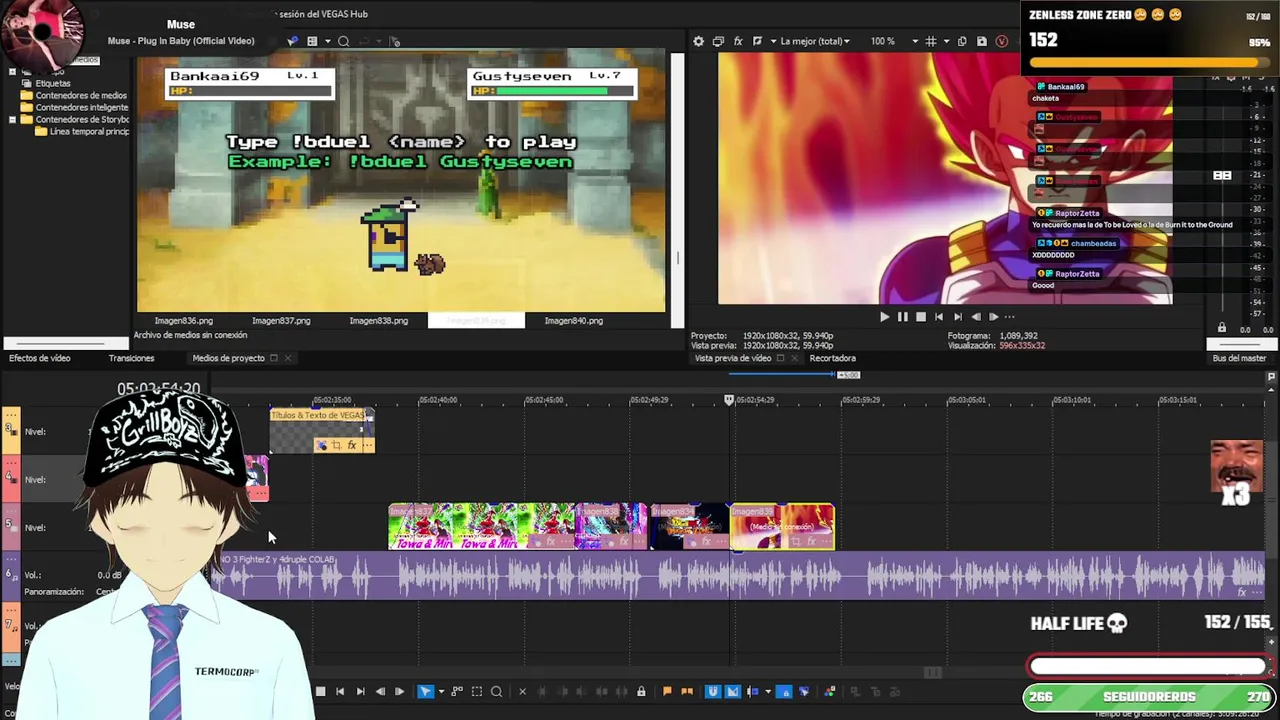
Task: Toggle external monitor preview icon
Action: pyautogui.click(x=718, y=41)
